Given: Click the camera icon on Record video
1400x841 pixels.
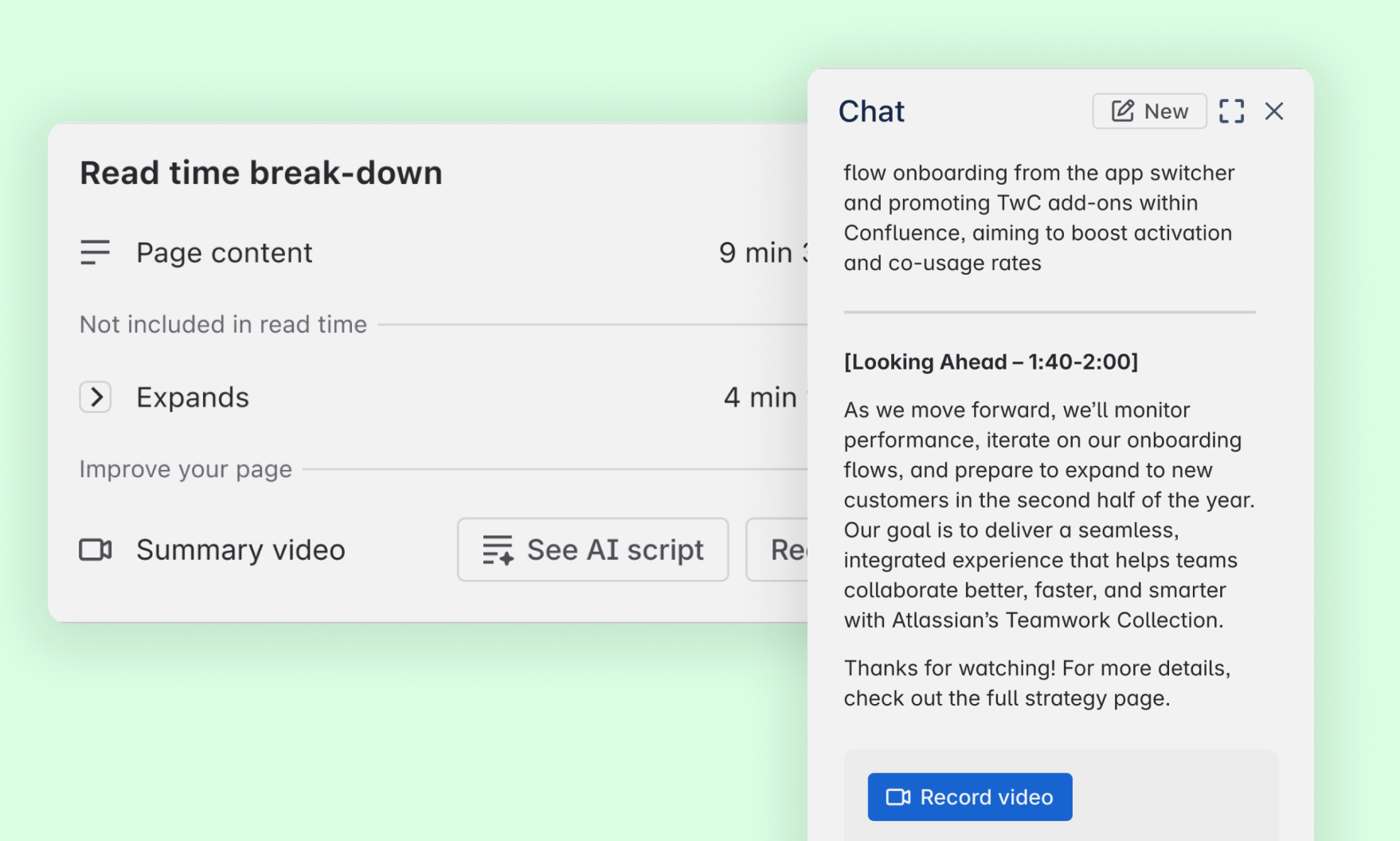Looking at the screenshot, I should click(898, 797).
